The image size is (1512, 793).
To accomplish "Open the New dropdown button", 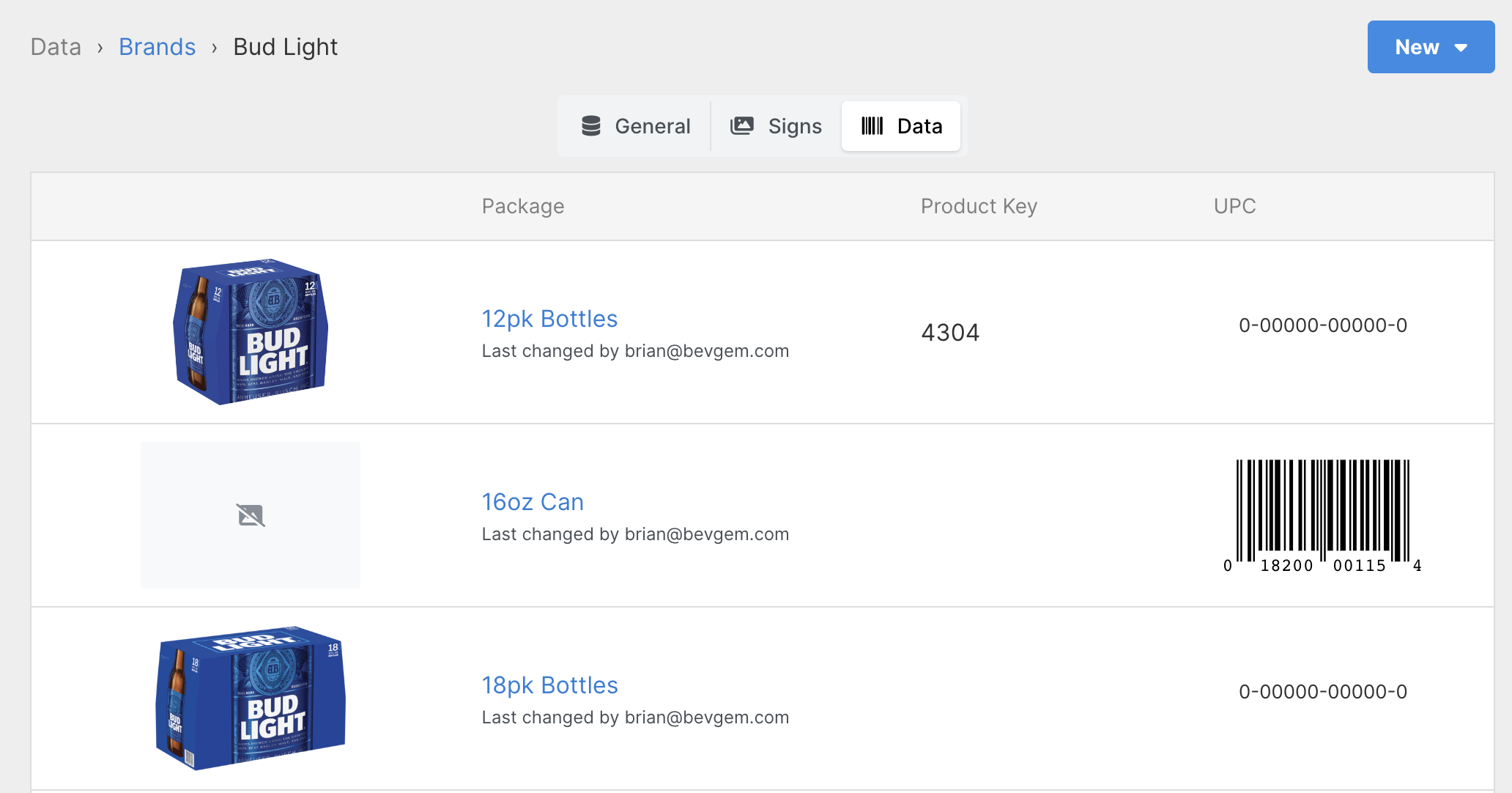I will pos(1431,47).
